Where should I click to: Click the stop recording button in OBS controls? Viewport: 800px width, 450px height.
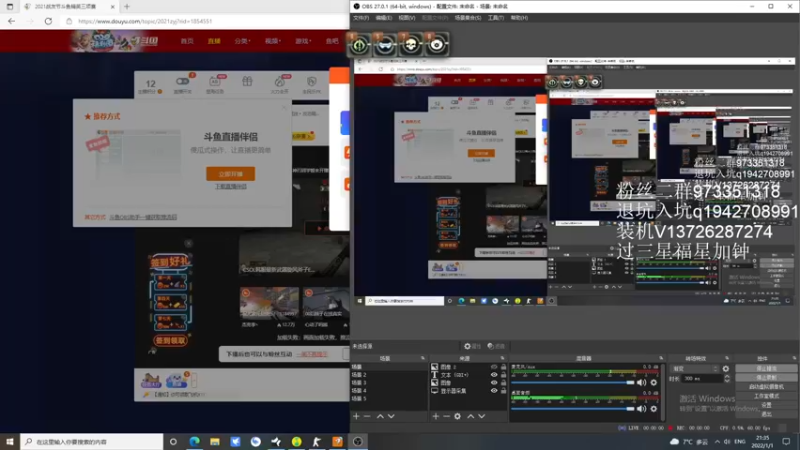pos(766,378)
